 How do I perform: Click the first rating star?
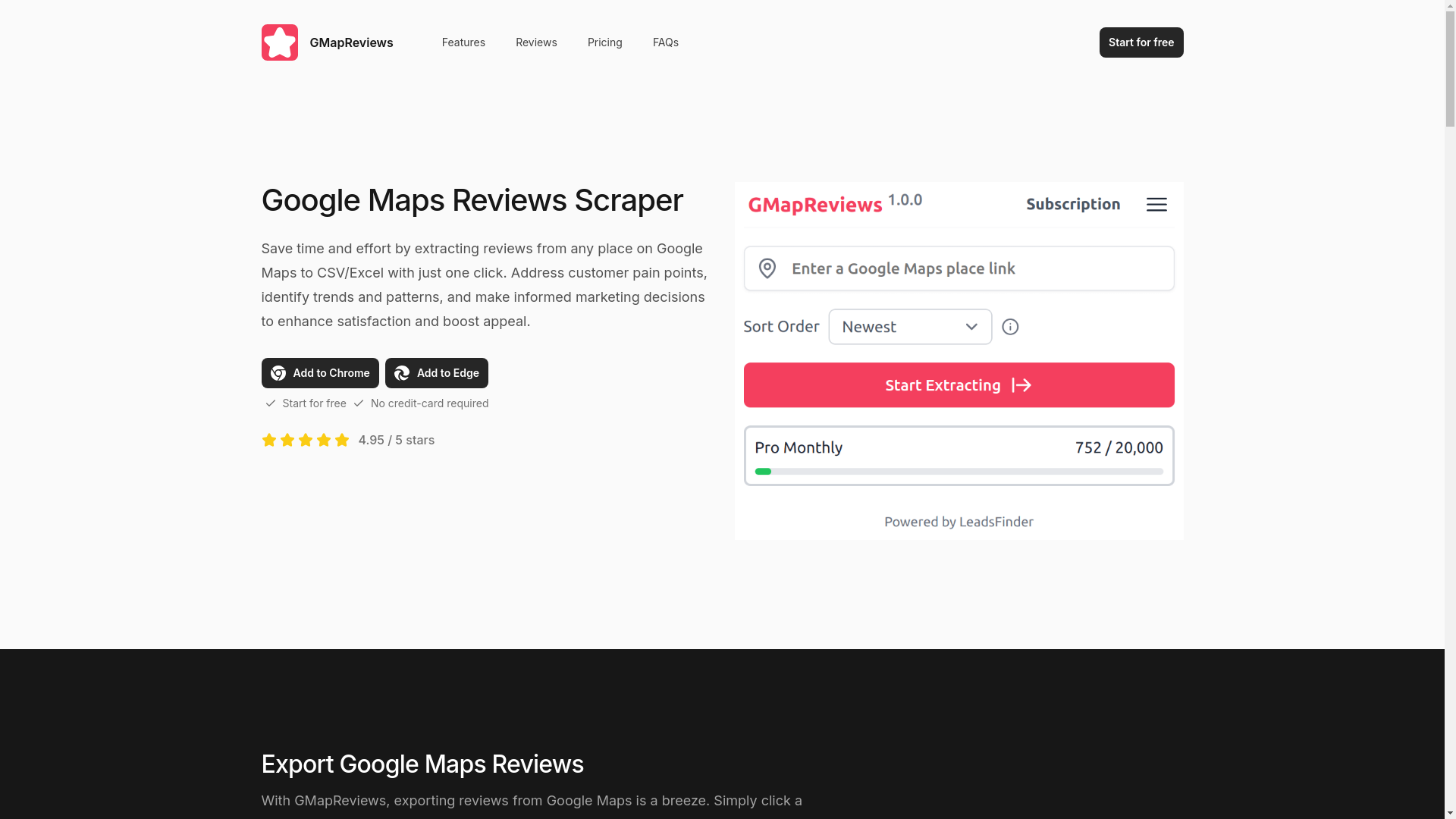point(268,440)
